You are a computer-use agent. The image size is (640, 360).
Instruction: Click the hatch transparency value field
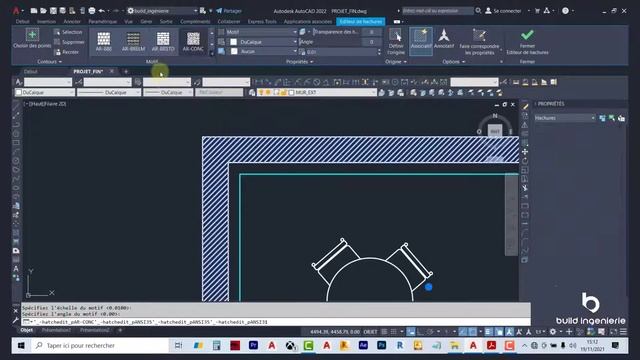tap(371, 32)
